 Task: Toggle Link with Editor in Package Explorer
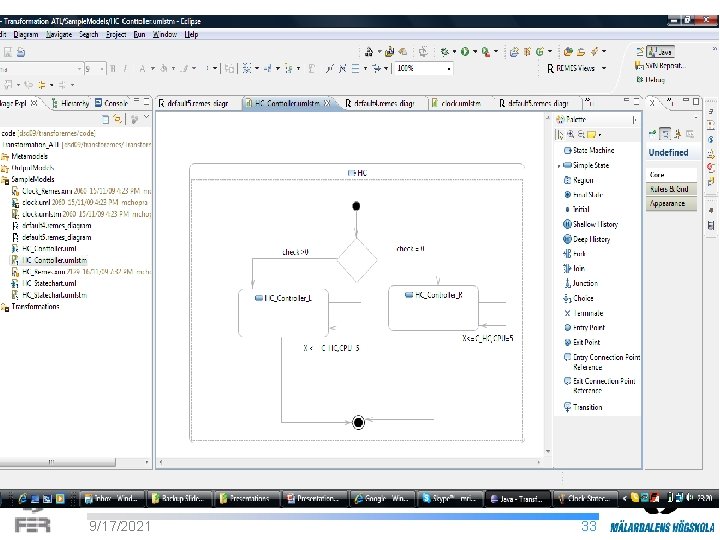click(118, 119)
